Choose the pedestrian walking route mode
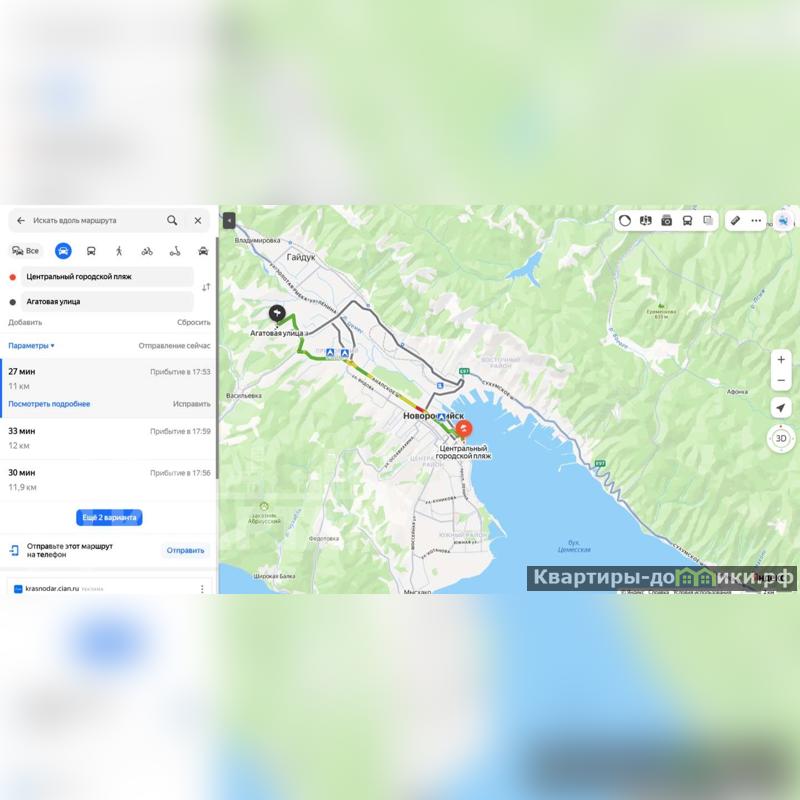This screenshot has width=800, height=800. point(119,251)
